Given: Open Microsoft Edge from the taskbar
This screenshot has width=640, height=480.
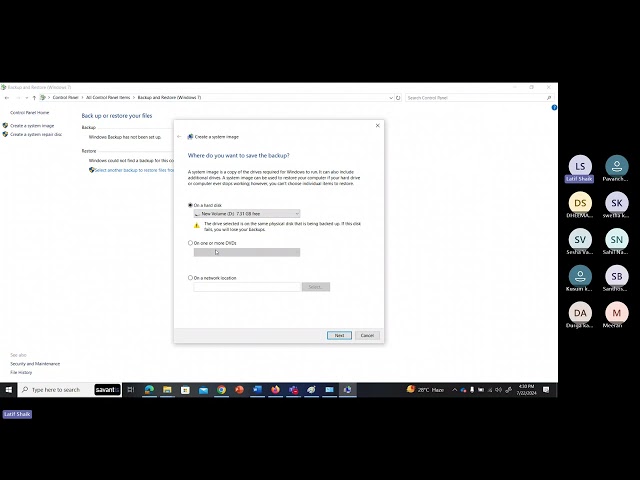Looking at the screenshot, I should pyautogui.click(x=149, y=390).
